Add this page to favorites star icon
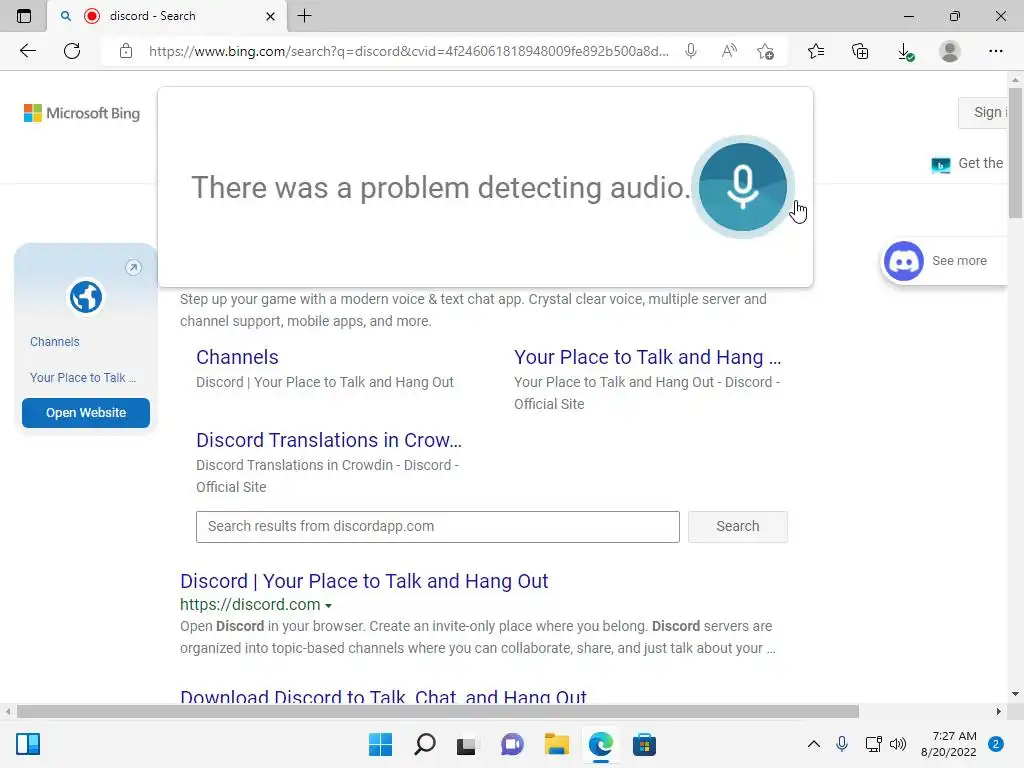The width and height of the screenshot is (1024, 768). 765,51
